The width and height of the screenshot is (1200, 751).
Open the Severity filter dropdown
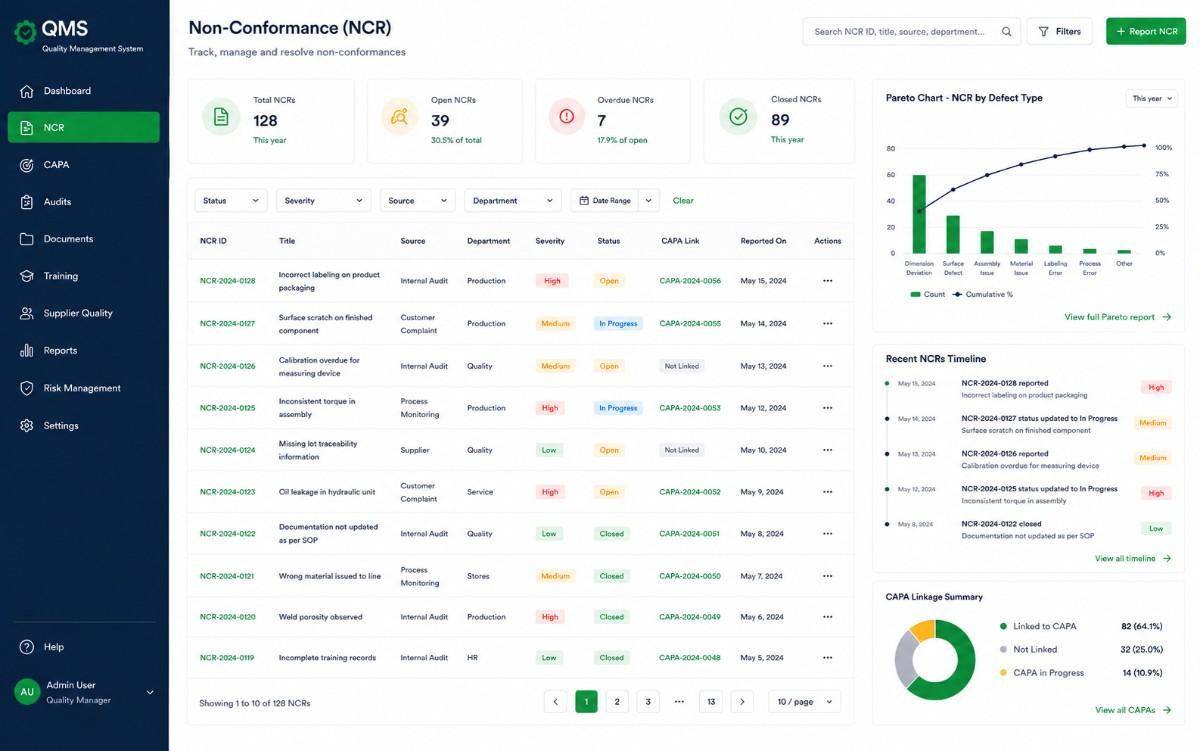[323, 201]
